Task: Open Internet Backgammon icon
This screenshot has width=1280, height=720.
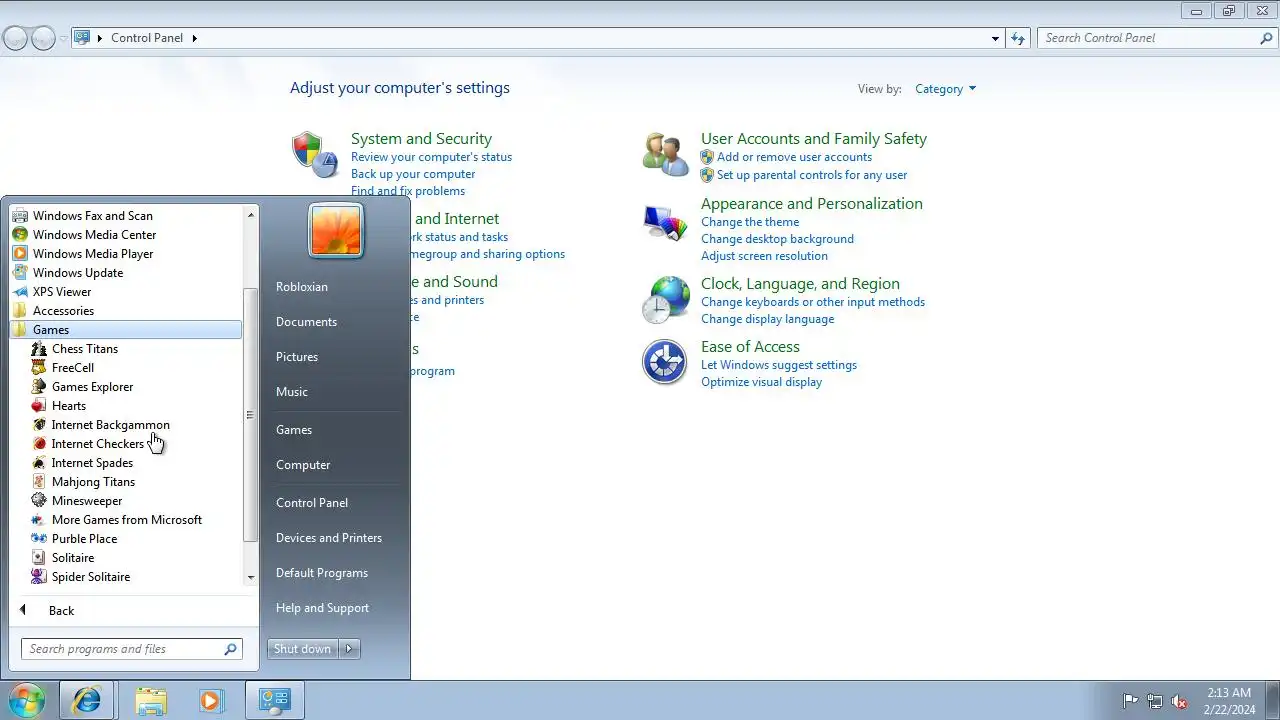Action: (39, 425)
